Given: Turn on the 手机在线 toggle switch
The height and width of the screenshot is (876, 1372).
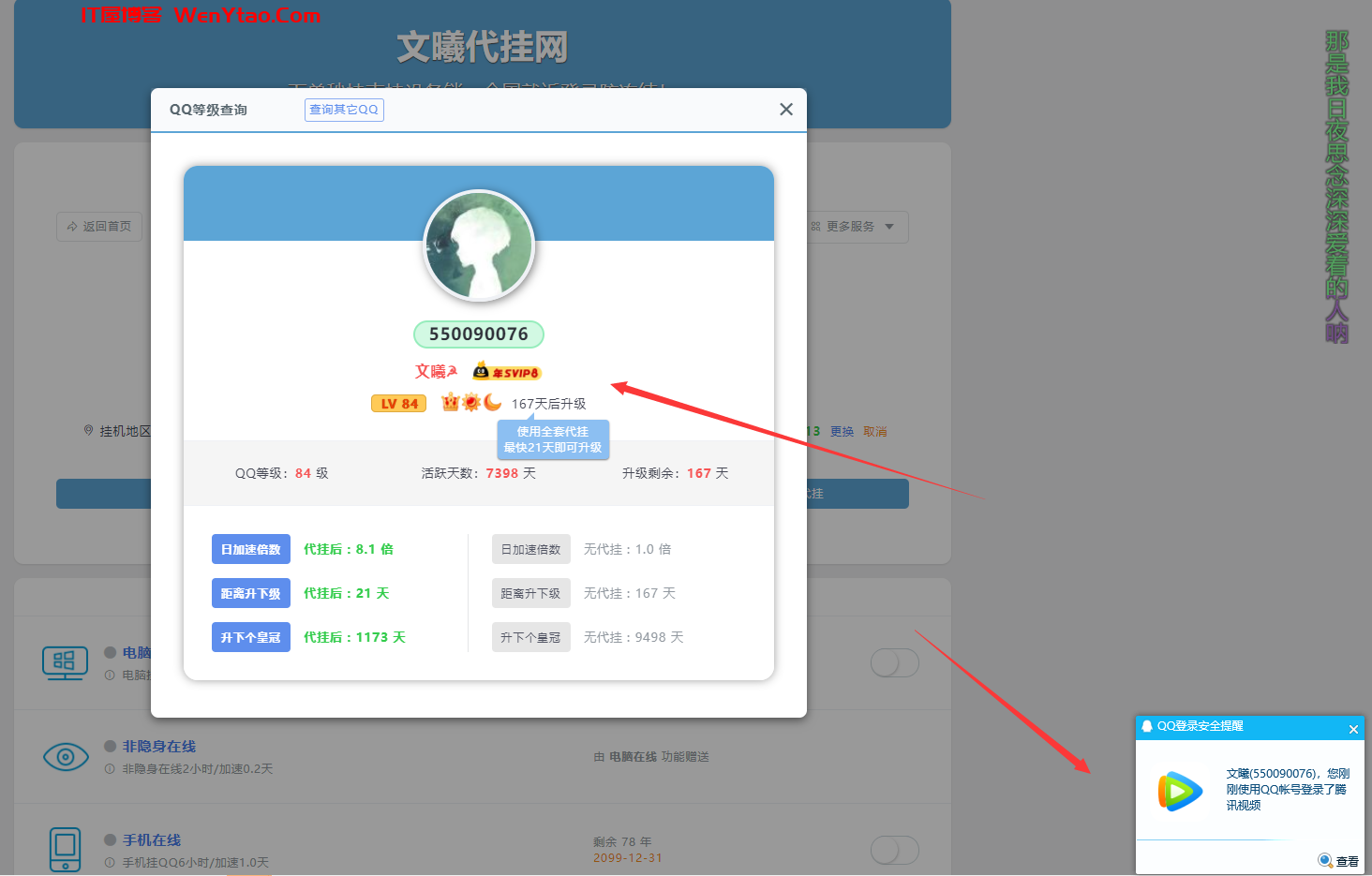Looking at the screenshot, I should tap(894, 850).
